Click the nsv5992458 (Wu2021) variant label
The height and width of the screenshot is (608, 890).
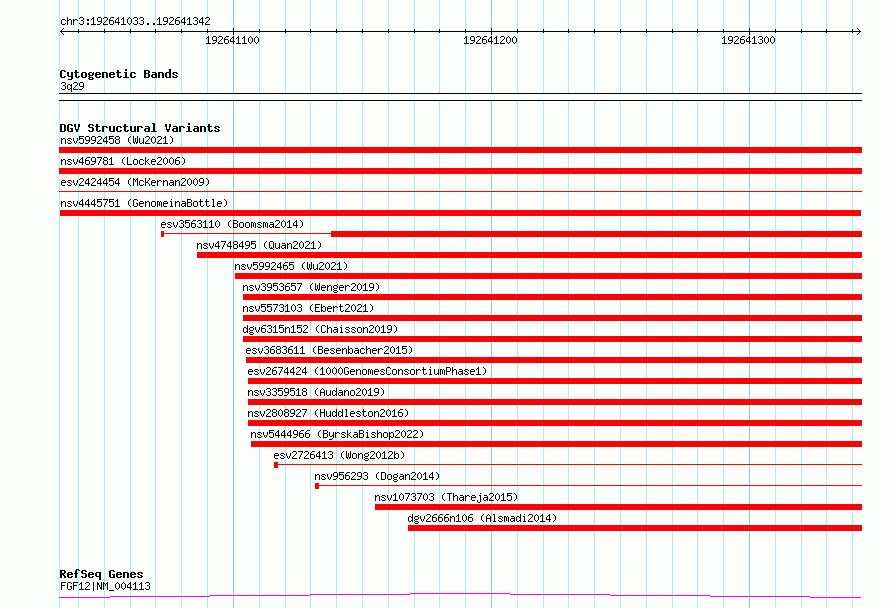(x=117, y=140)
